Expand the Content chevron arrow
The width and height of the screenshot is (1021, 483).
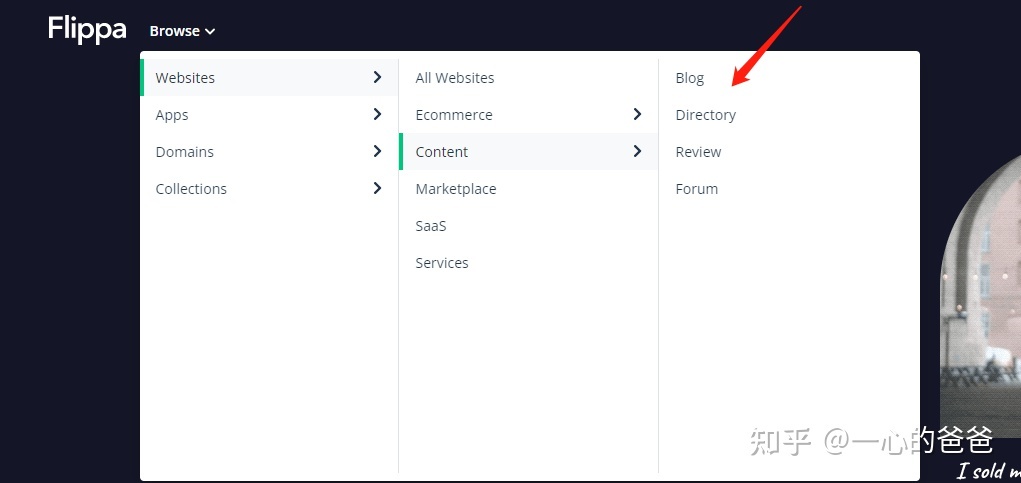pos(637,152)
